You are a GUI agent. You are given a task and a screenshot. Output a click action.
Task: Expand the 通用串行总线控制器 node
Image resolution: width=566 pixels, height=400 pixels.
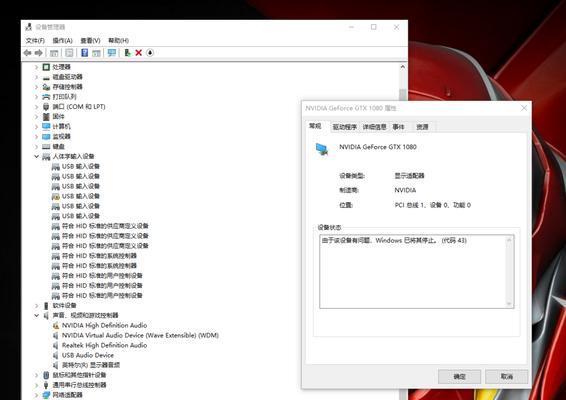click(x=36, y=385)
